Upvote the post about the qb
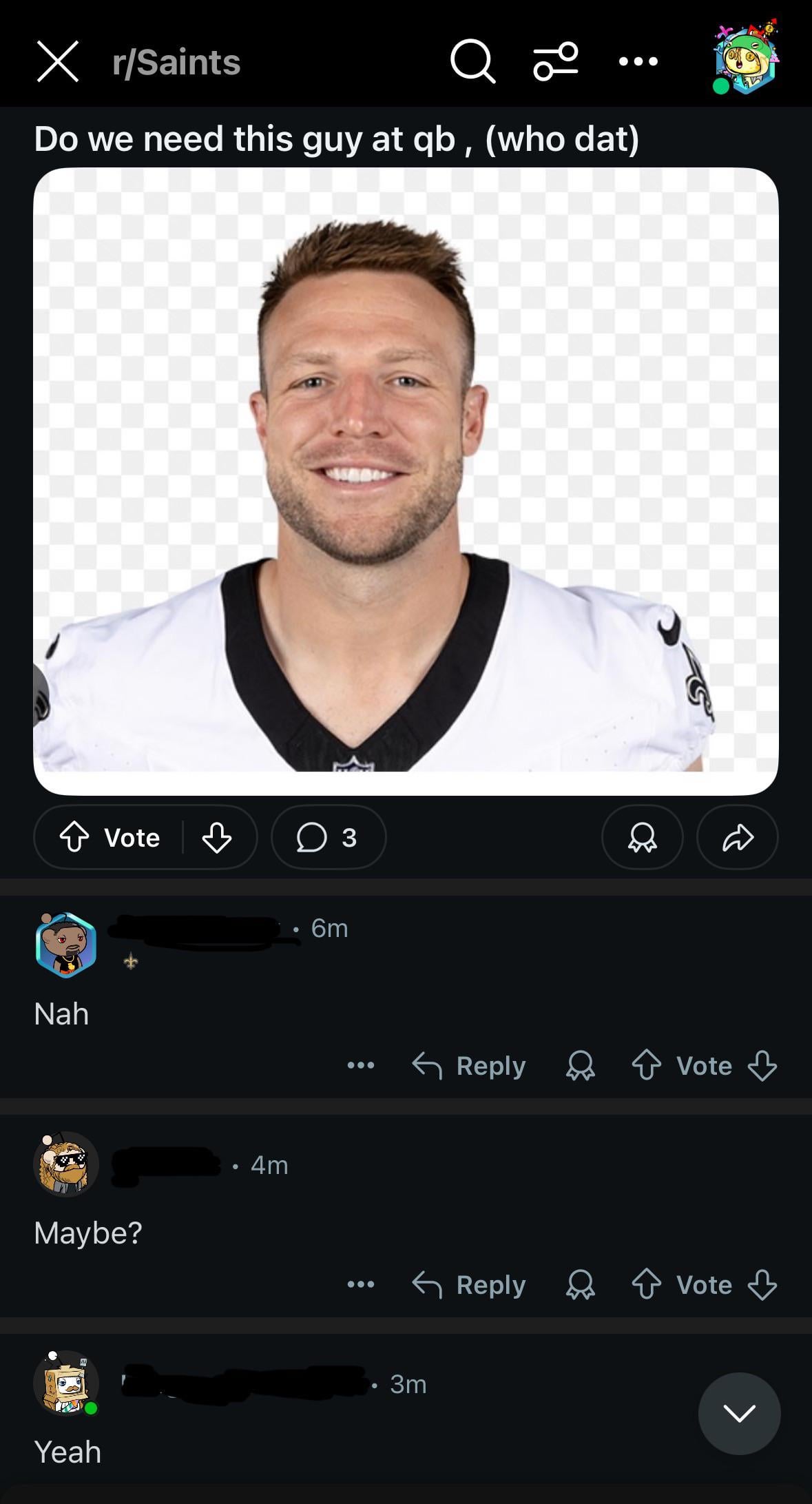812x1504 pixels. click(74, 838)
